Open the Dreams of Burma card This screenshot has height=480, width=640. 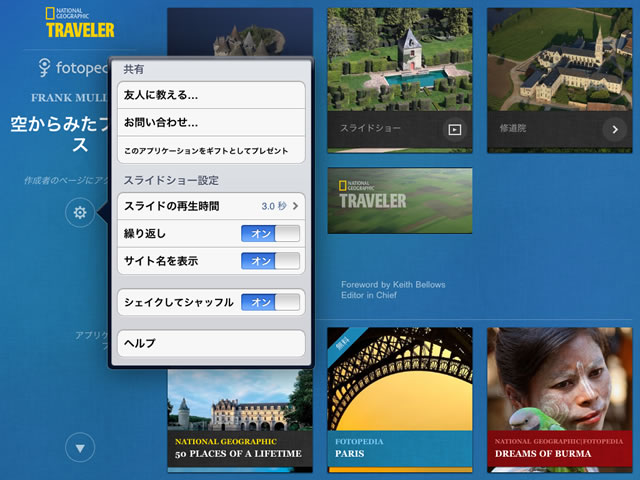coord(559,400)
